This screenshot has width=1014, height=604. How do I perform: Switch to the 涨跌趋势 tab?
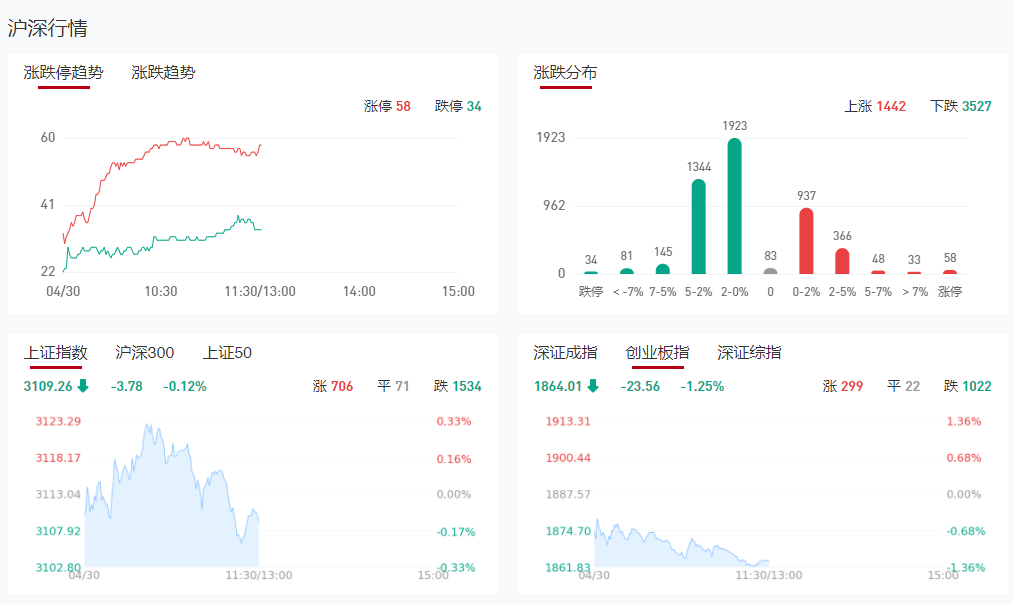pos(163,73)
